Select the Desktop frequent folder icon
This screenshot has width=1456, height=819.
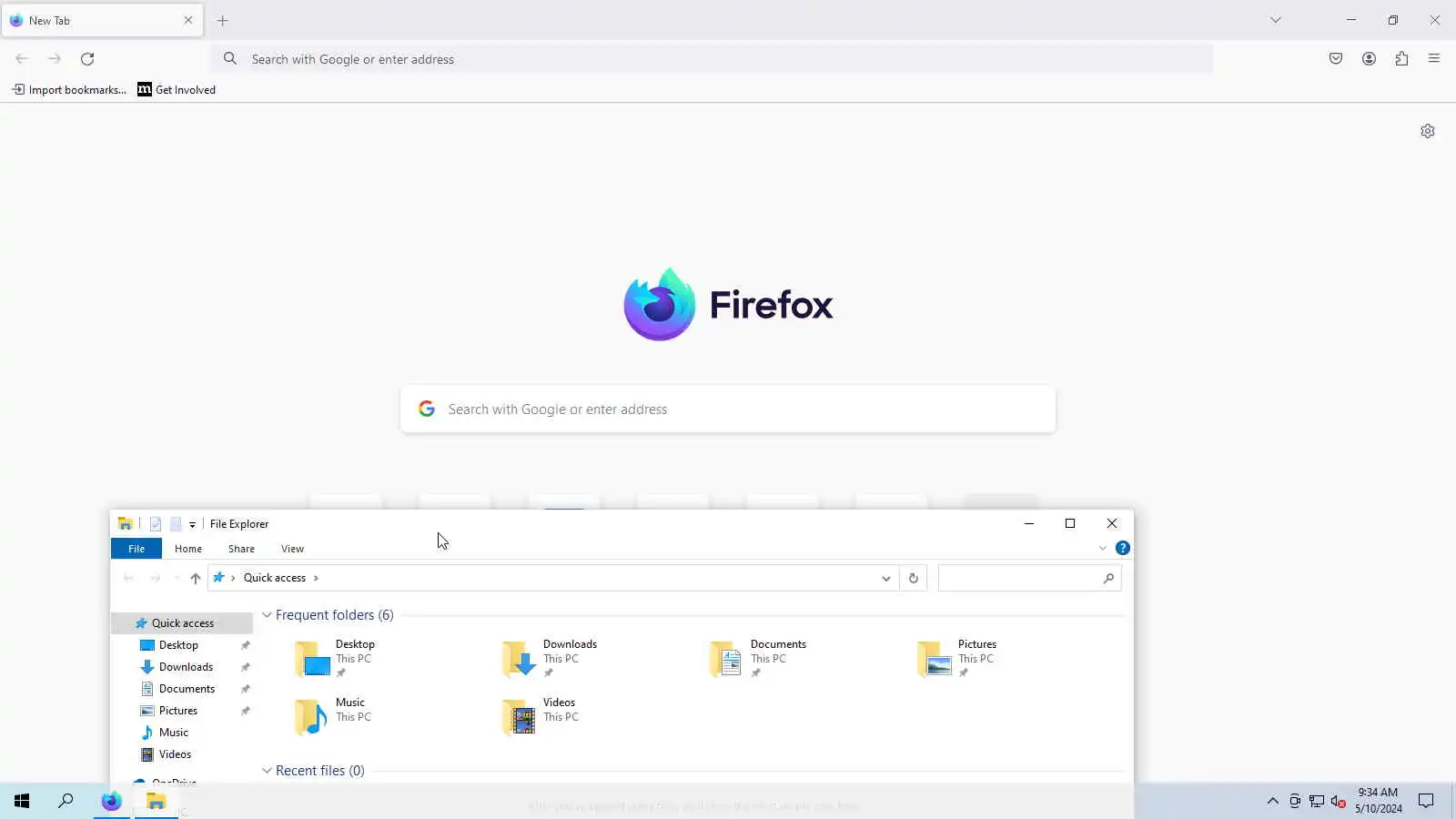[311, 659]
